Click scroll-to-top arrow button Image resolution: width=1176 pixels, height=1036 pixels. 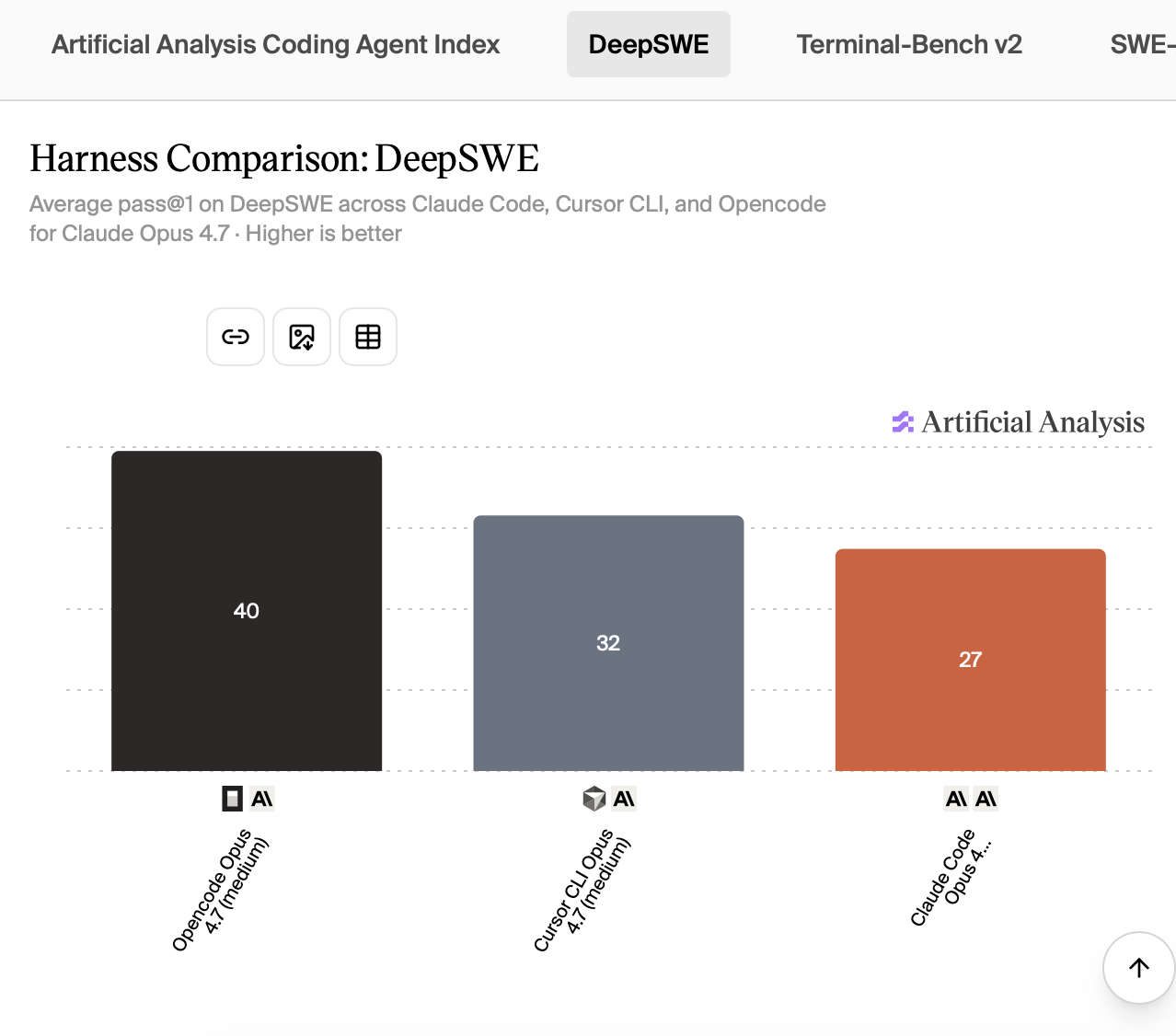[1139, 967]
